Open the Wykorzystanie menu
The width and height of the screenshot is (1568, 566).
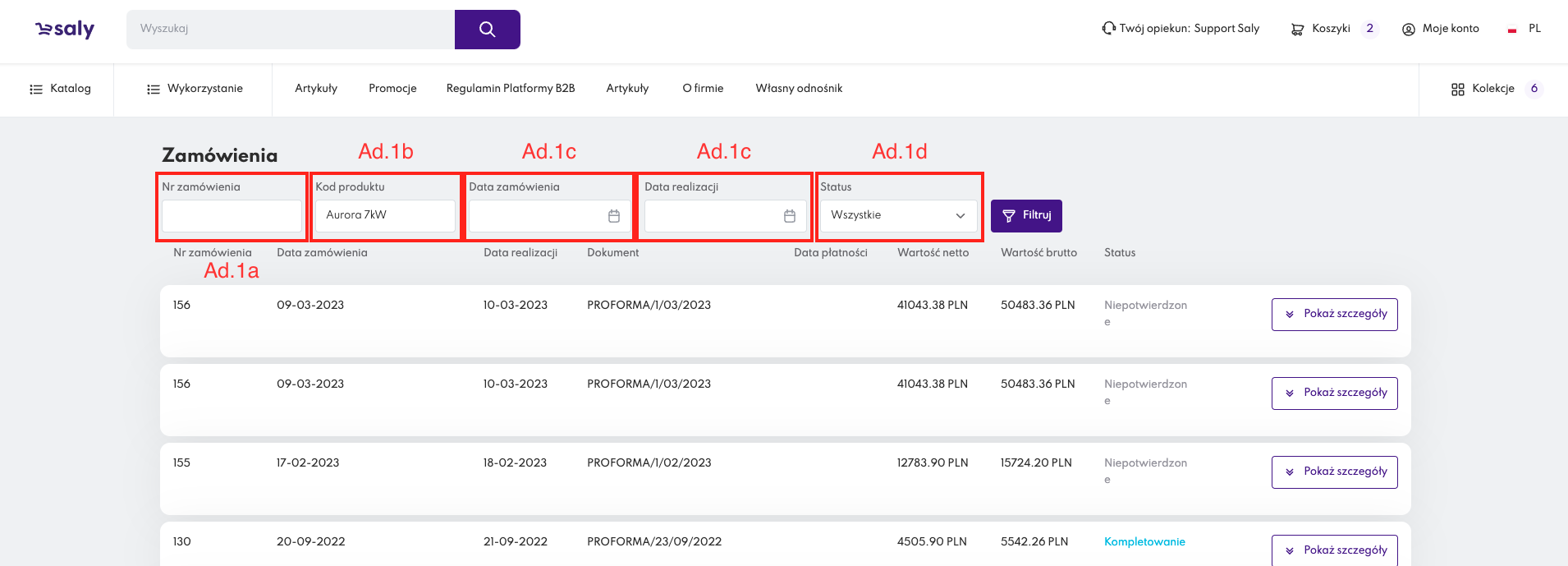coord(195,89)
